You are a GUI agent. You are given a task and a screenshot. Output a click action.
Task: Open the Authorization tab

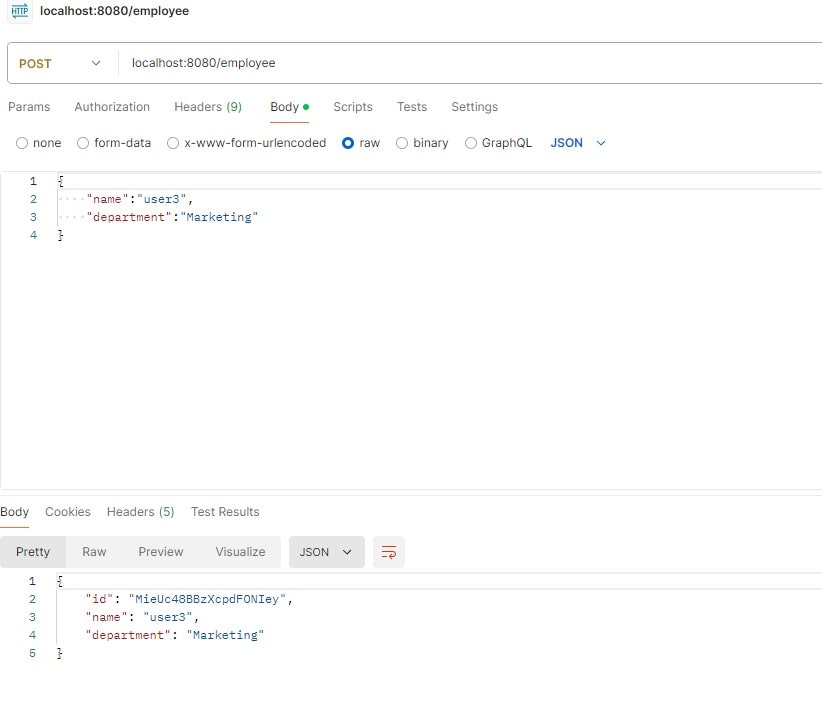pos(112,107)
